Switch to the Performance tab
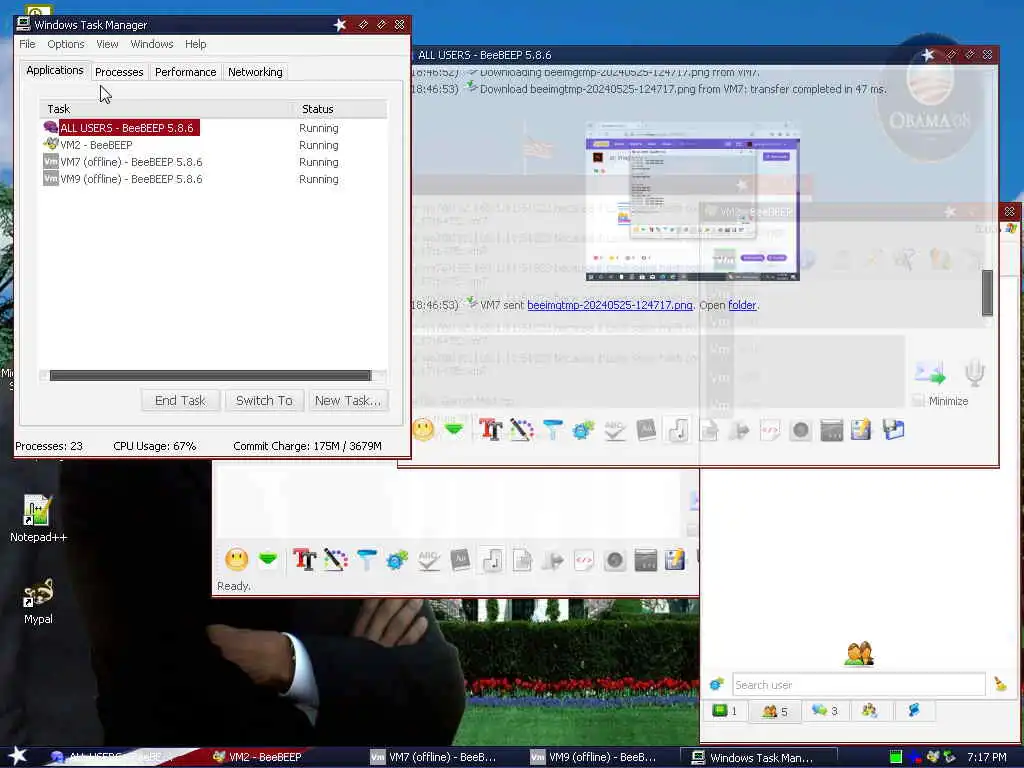This screenshot has height=768, width=1024. pos(185,72)
